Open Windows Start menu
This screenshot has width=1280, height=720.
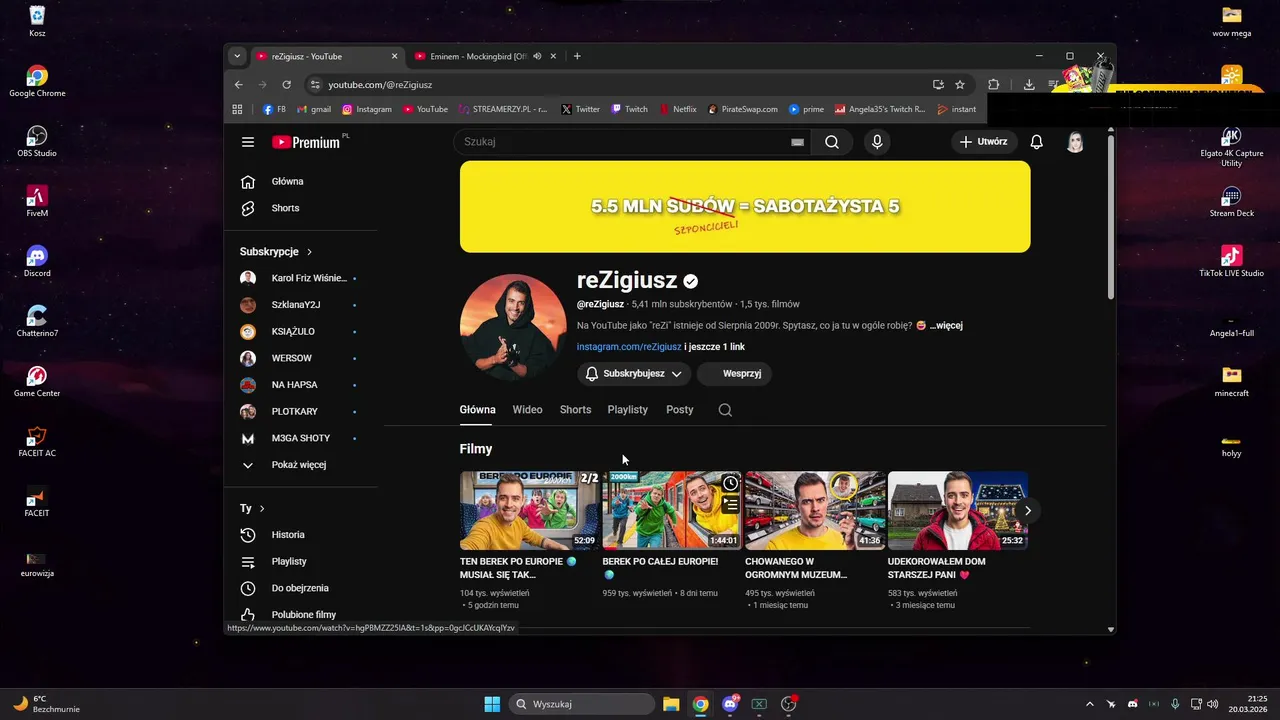pos(492,704)
